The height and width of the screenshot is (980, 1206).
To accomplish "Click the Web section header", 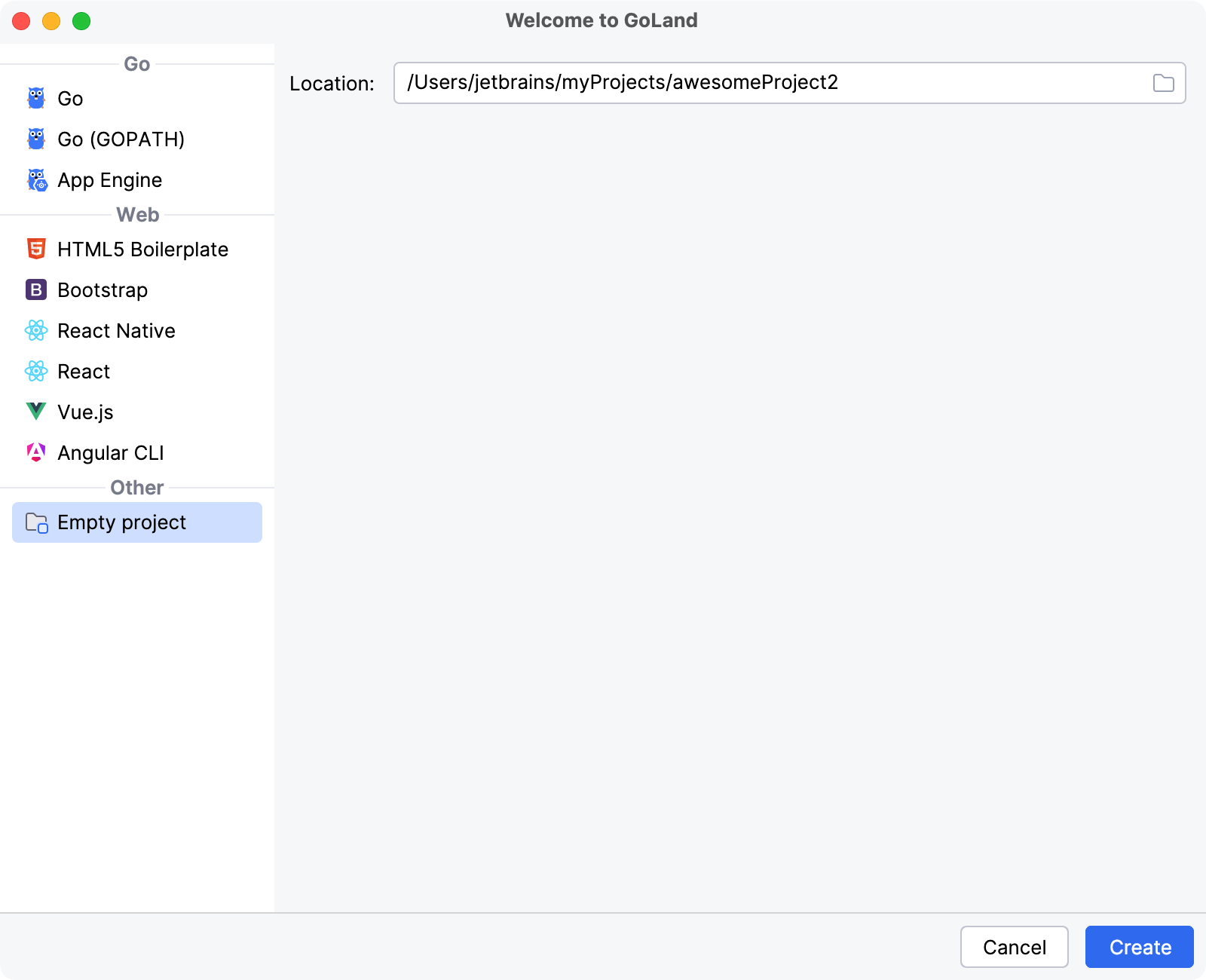I will point(137,215).
